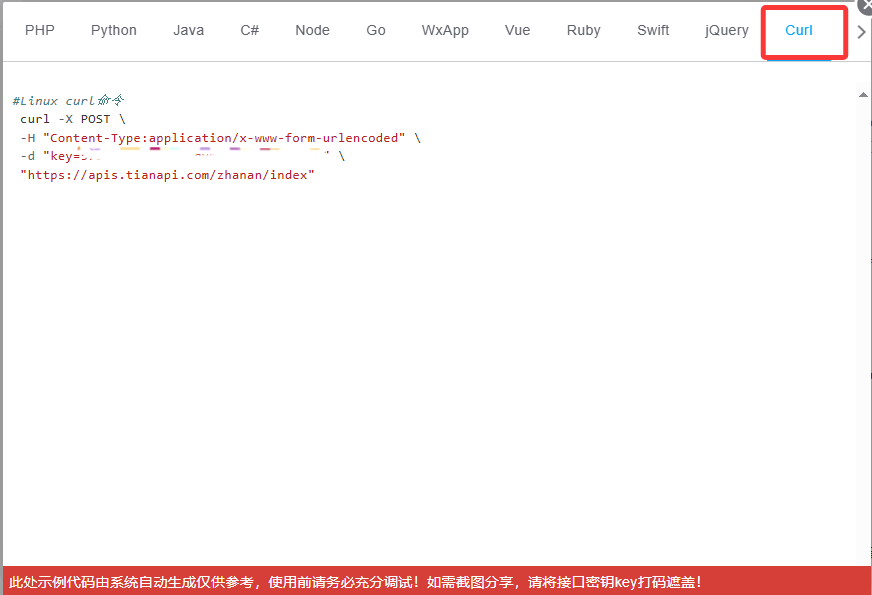Switch to the Node tab

coord(313,30)
